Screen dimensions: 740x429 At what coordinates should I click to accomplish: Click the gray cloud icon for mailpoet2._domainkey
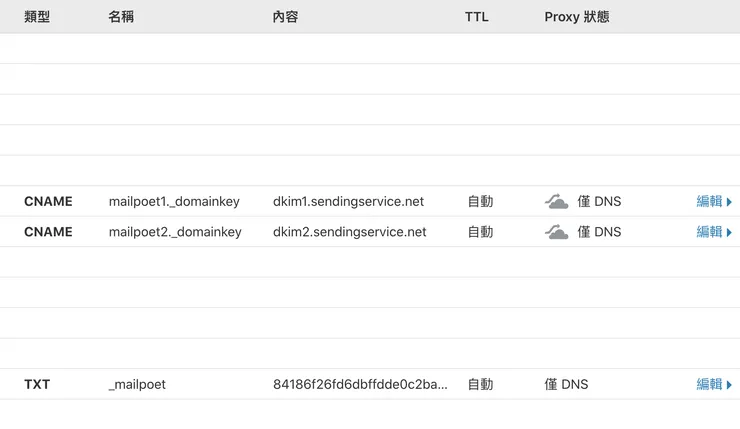[x=557, y=232]
